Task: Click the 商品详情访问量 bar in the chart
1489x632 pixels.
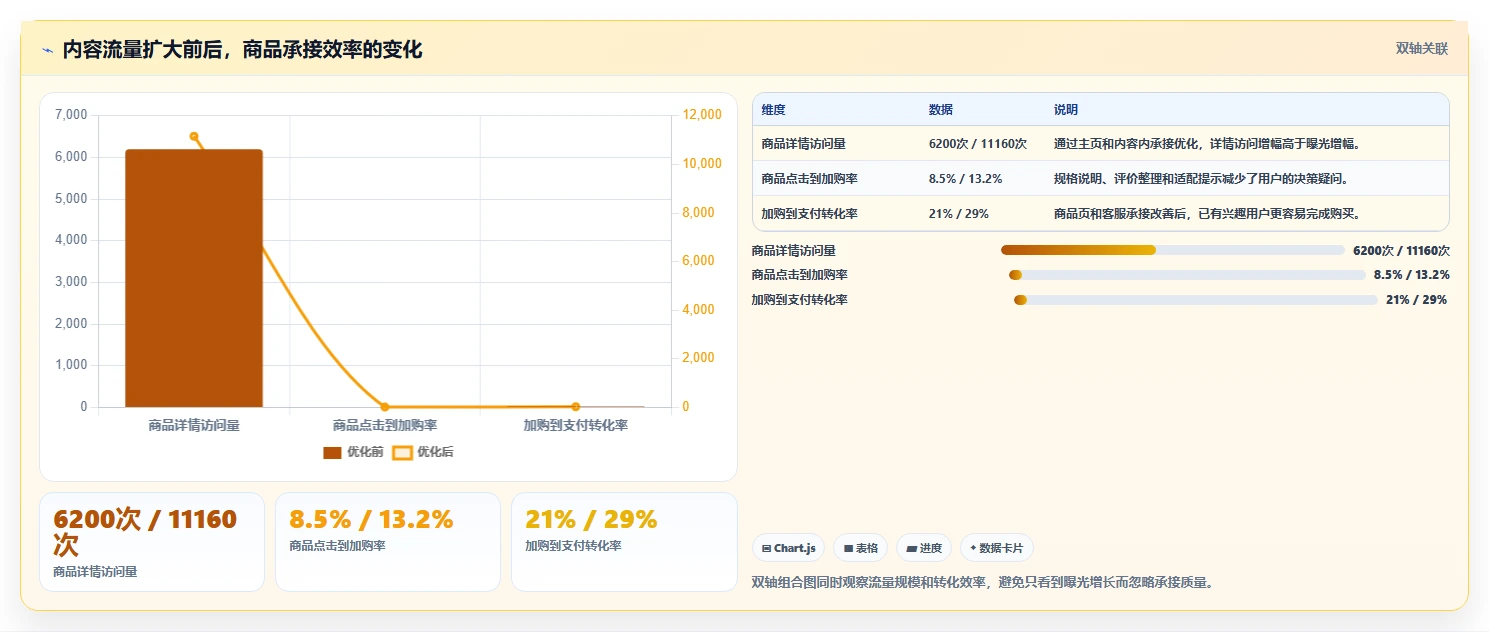Action: tap(194, 278)
